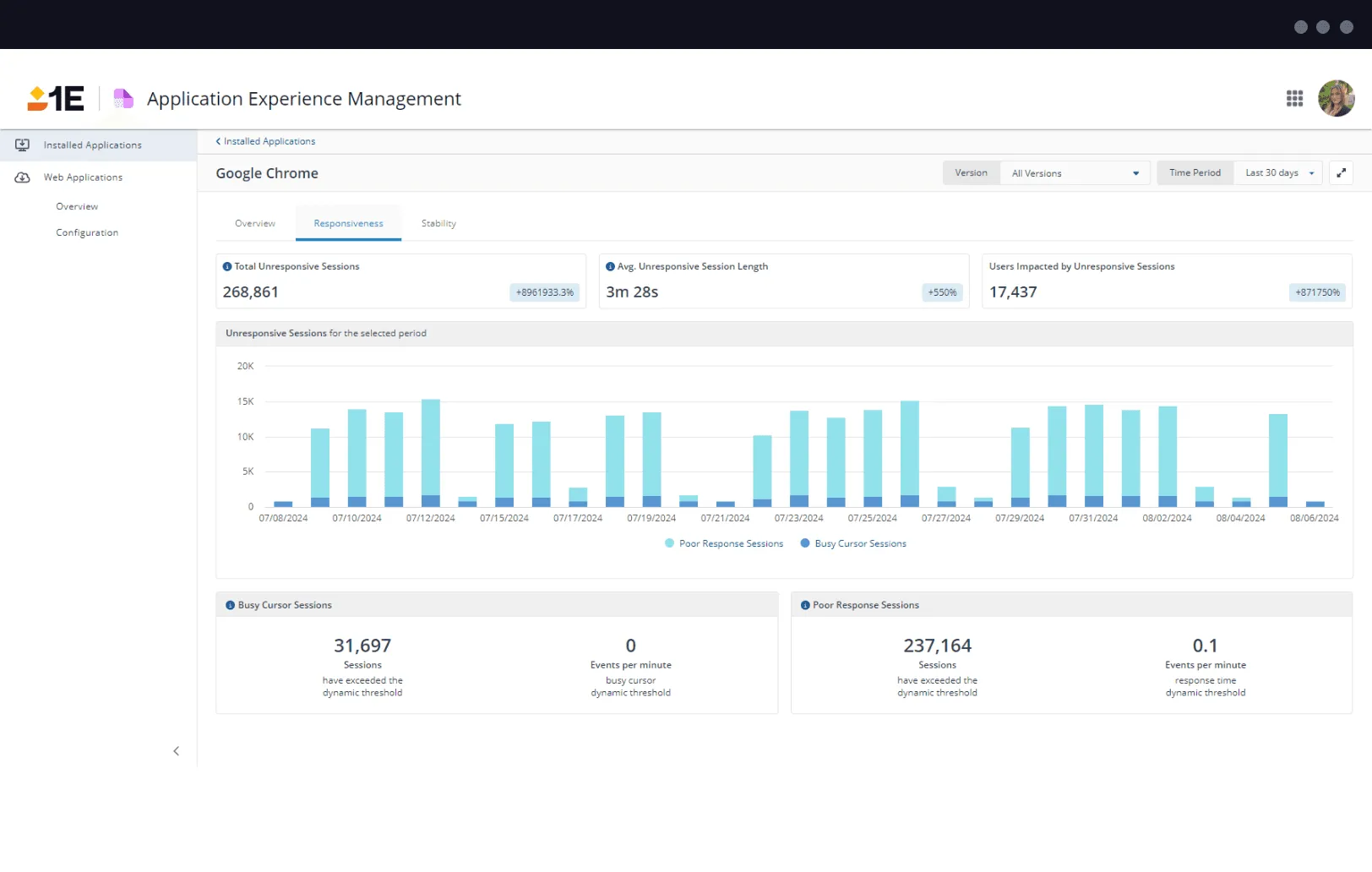Click the info icon on Busy Cursor Sessions card
The height and width of the screenshot is (872, 1372).
tap(230, 604)
